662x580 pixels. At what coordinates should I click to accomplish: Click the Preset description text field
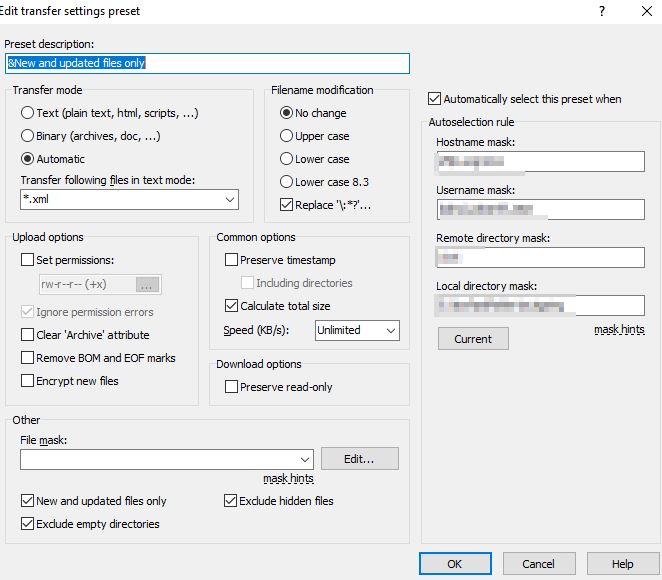(207, 63)
